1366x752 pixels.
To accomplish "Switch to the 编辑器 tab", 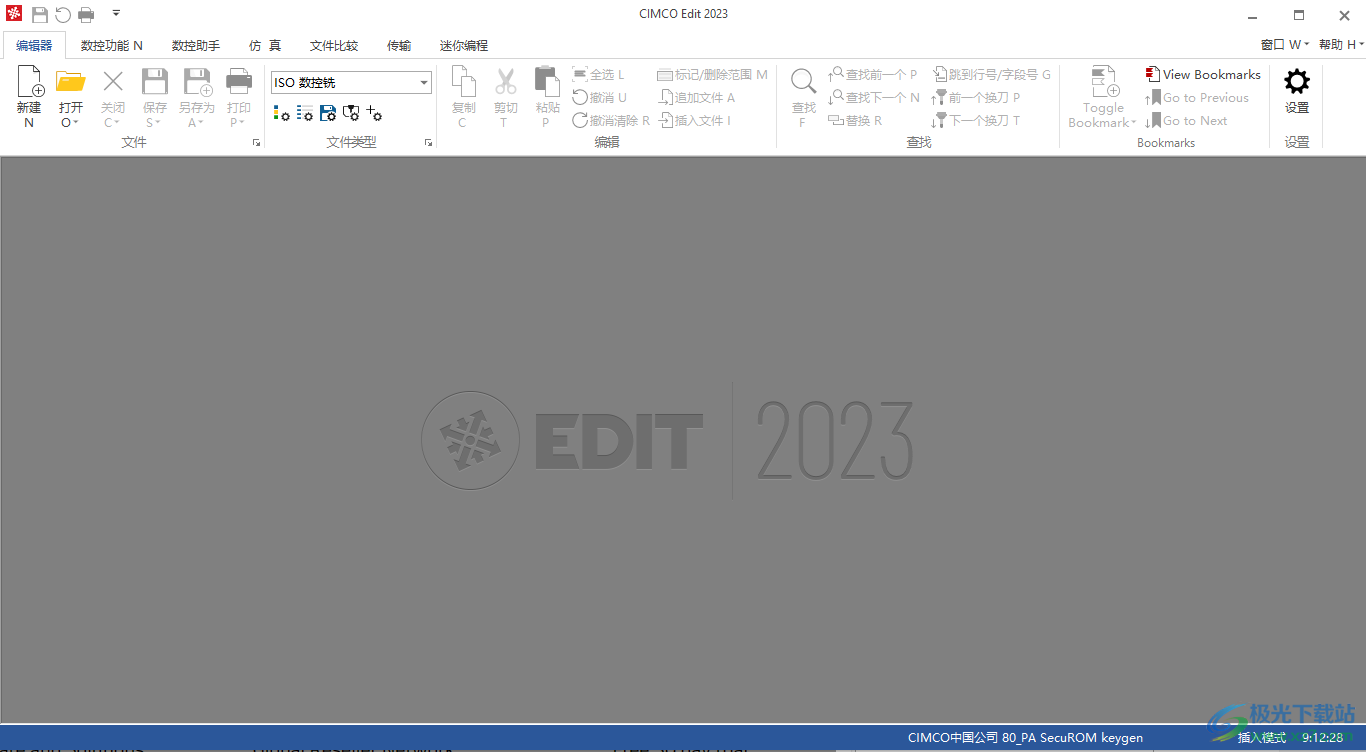I will pyautogui.click(x=34, y=46).
